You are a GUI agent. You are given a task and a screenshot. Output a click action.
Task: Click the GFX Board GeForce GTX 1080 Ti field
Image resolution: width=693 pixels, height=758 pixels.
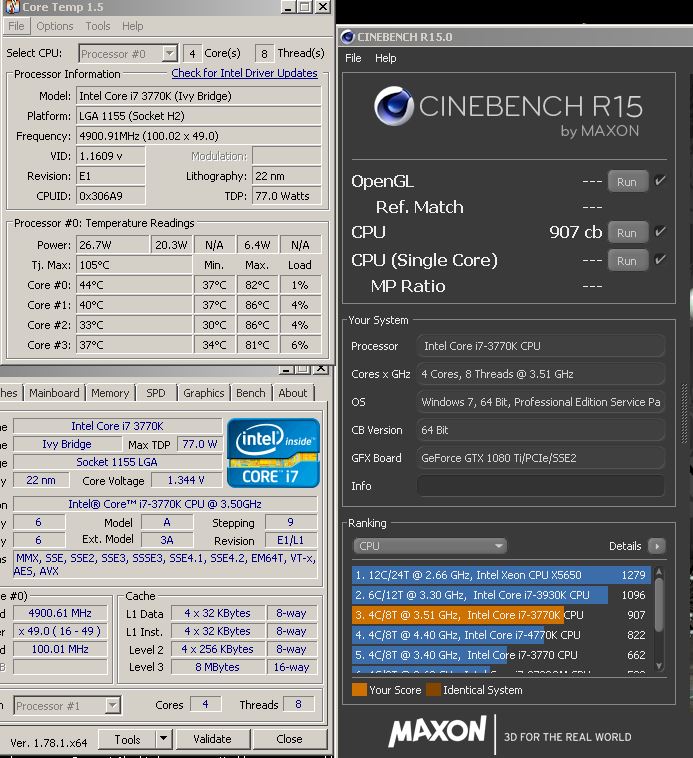click(x=540, y=458)
